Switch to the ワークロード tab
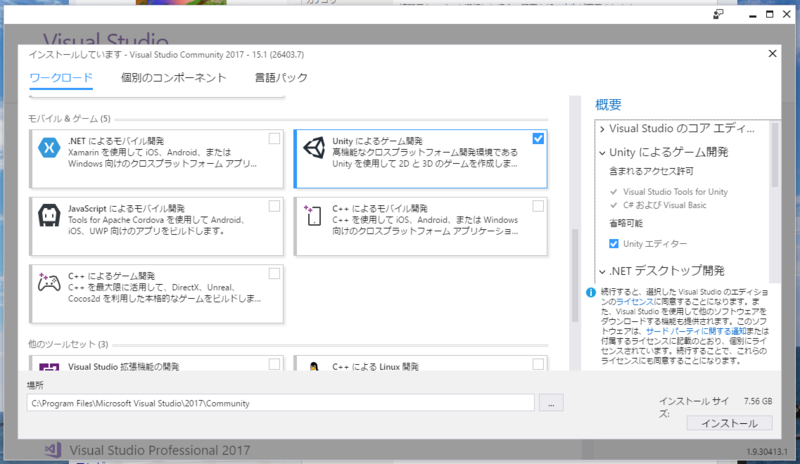 click(61, 78)
